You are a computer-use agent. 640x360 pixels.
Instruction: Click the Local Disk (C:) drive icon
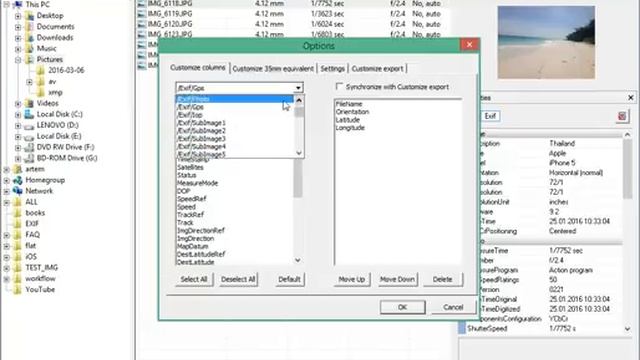[29, 114]
